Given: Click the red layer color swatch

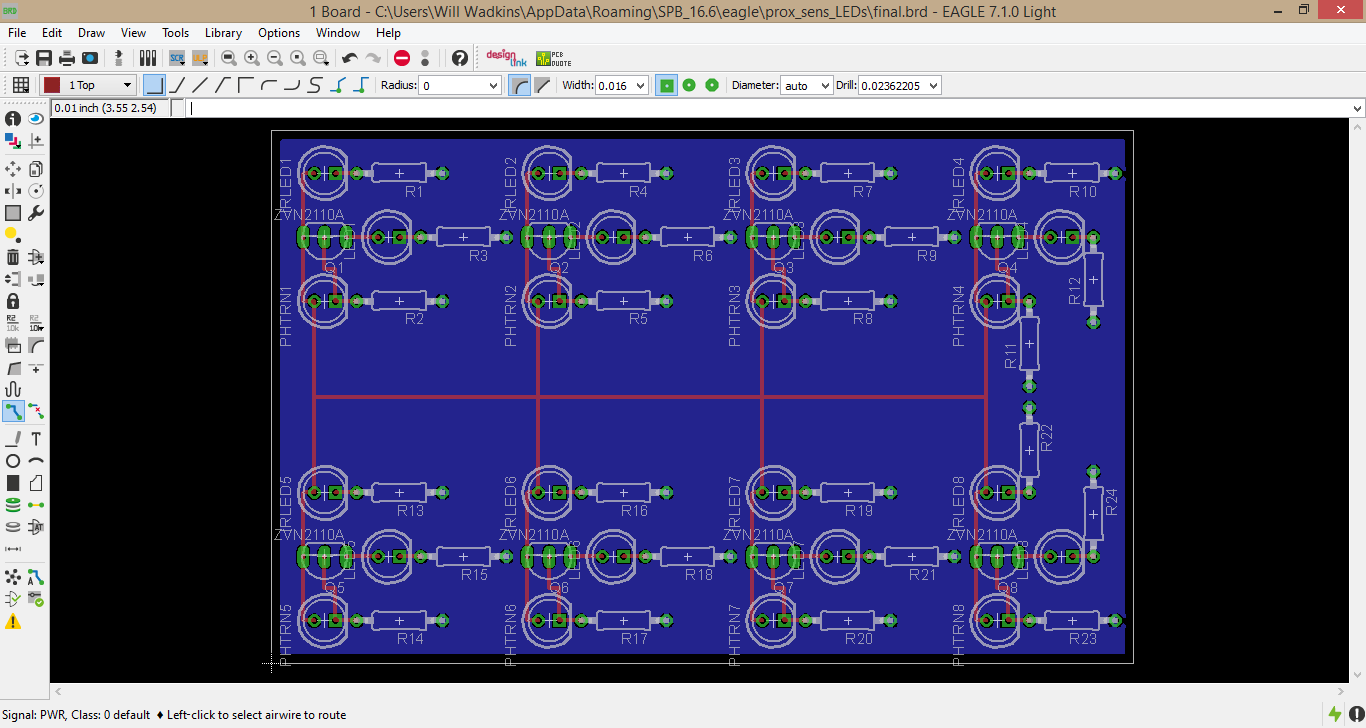Looking at the screenshot, I should 51,85.
